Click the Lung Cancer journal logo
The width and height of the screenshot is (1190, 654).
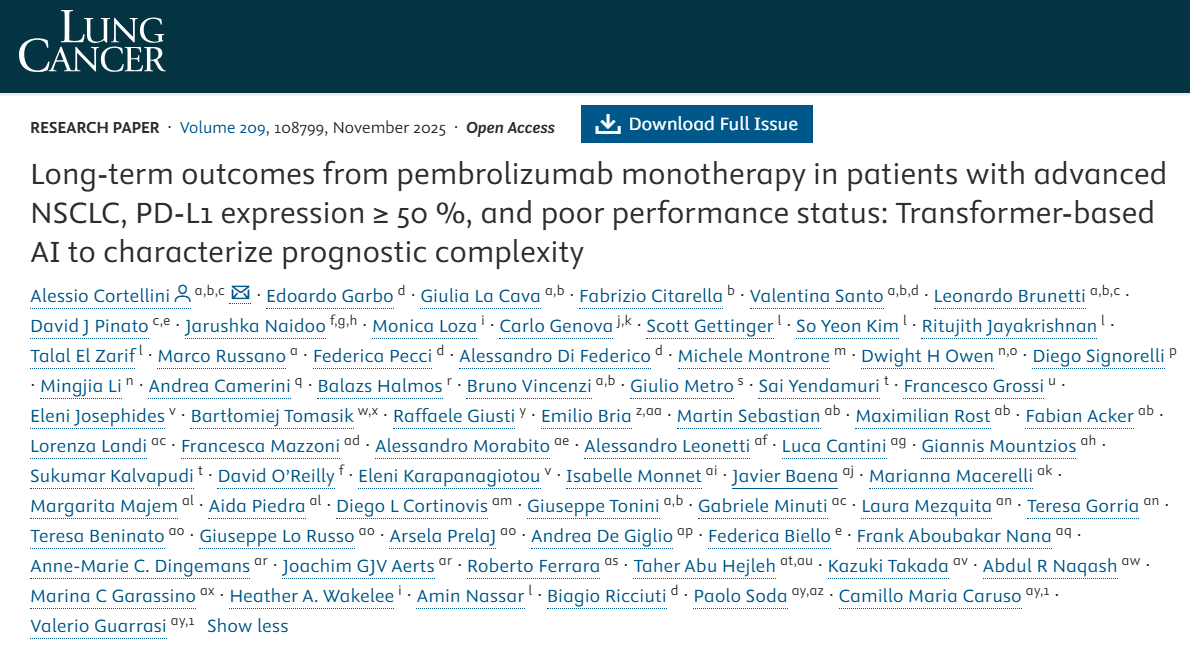pyautogui.click(x=92, y=42)
